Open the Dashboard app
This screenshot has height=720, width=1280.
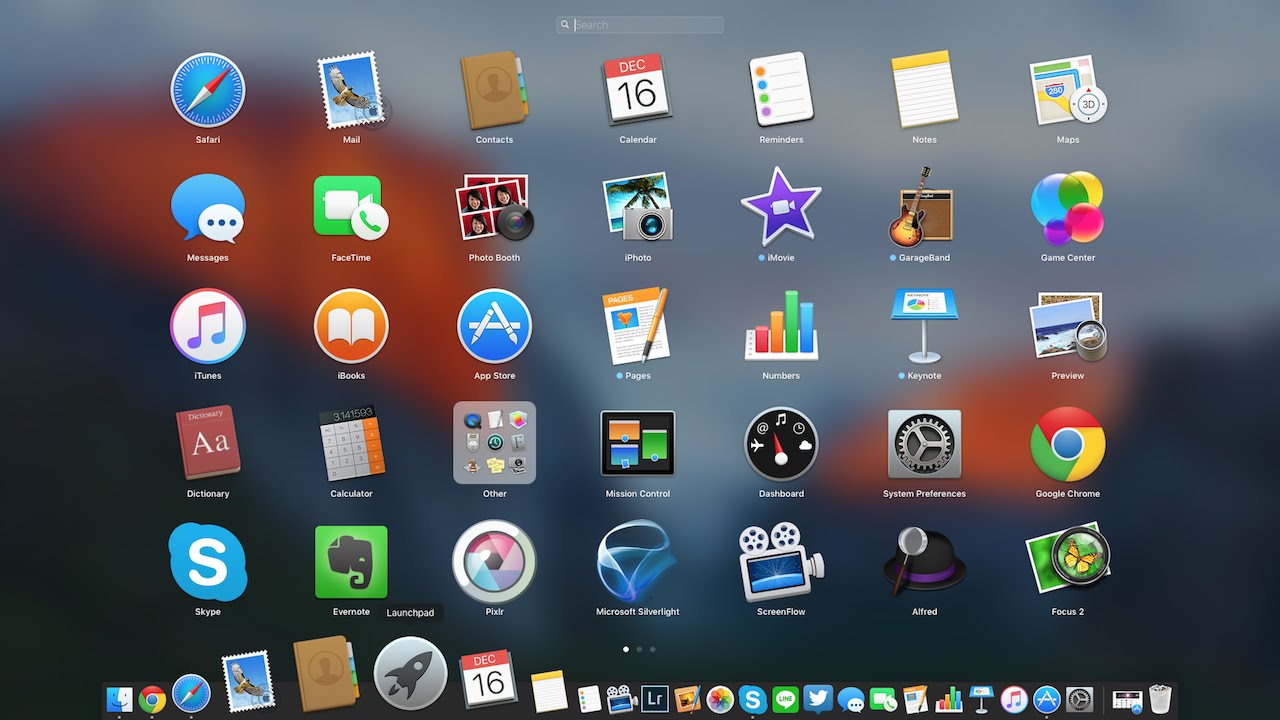(781, 444)
